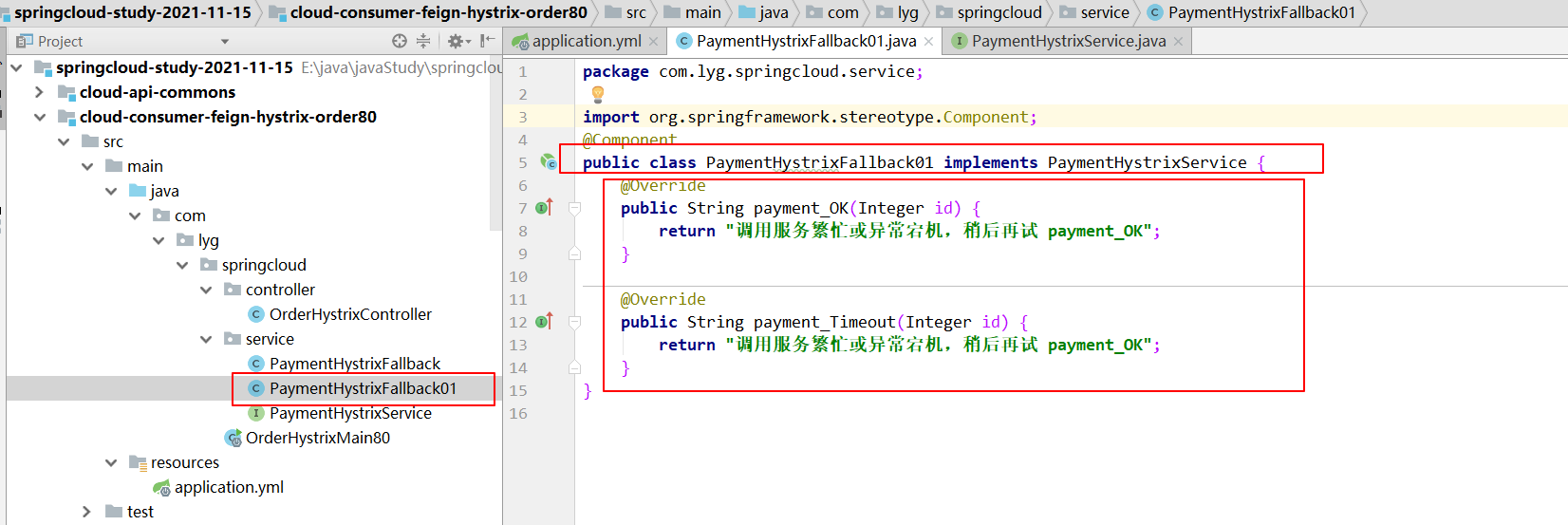Open the PaymentHystrixService.java tab

coord(1068,41)
